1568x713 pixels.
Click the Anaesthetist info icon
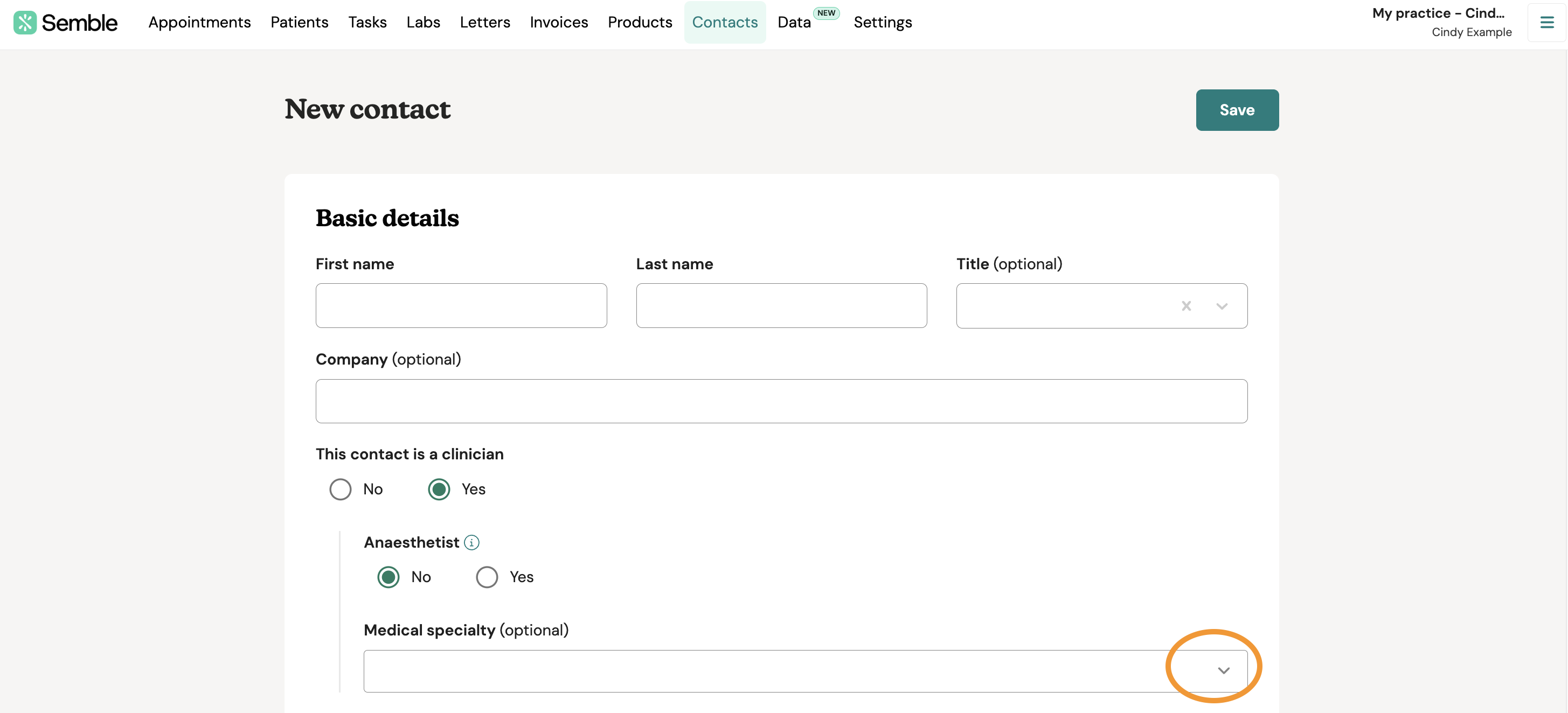[471, 543]
